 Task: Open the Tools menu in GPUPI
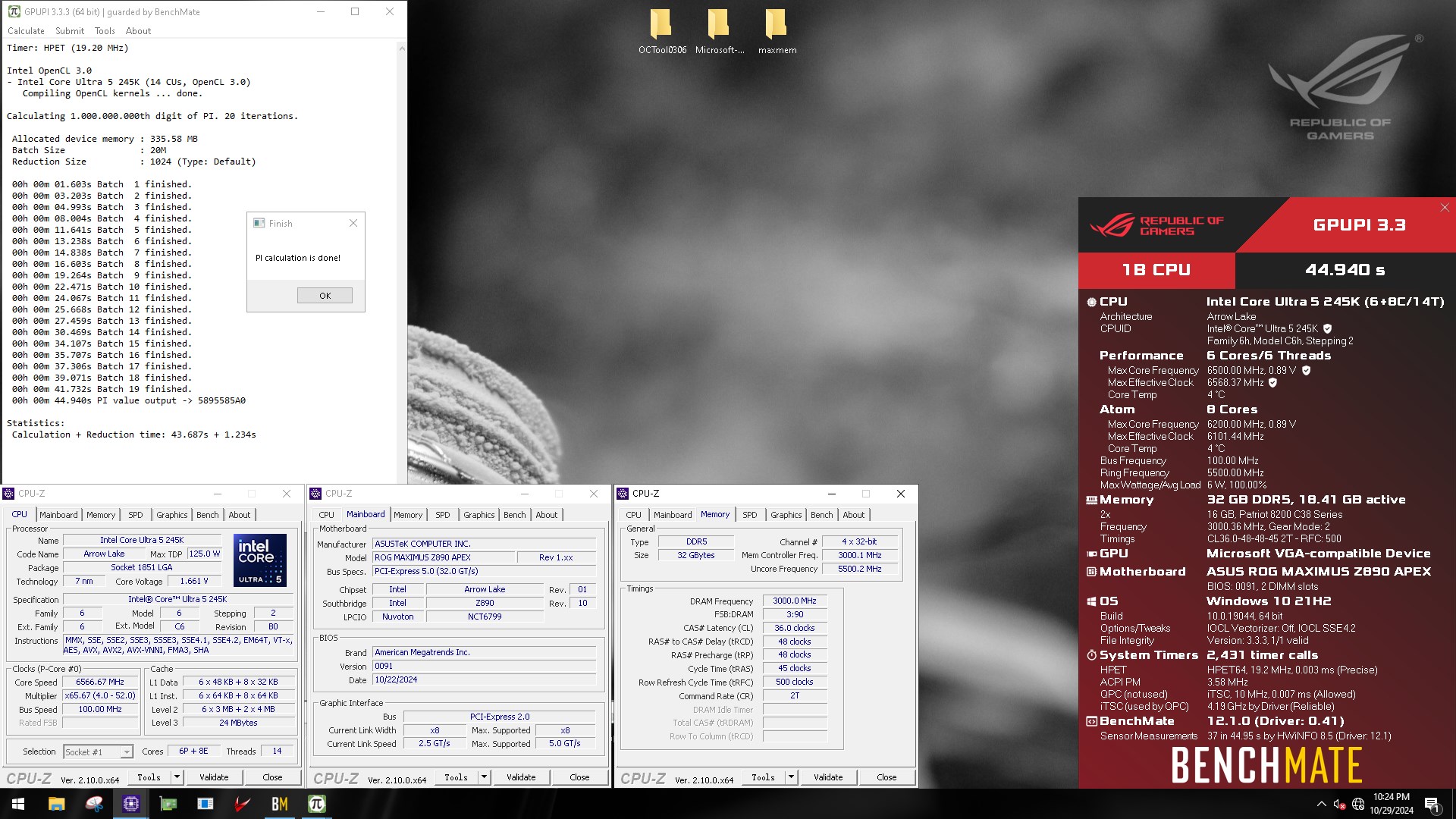coord(105,31)
